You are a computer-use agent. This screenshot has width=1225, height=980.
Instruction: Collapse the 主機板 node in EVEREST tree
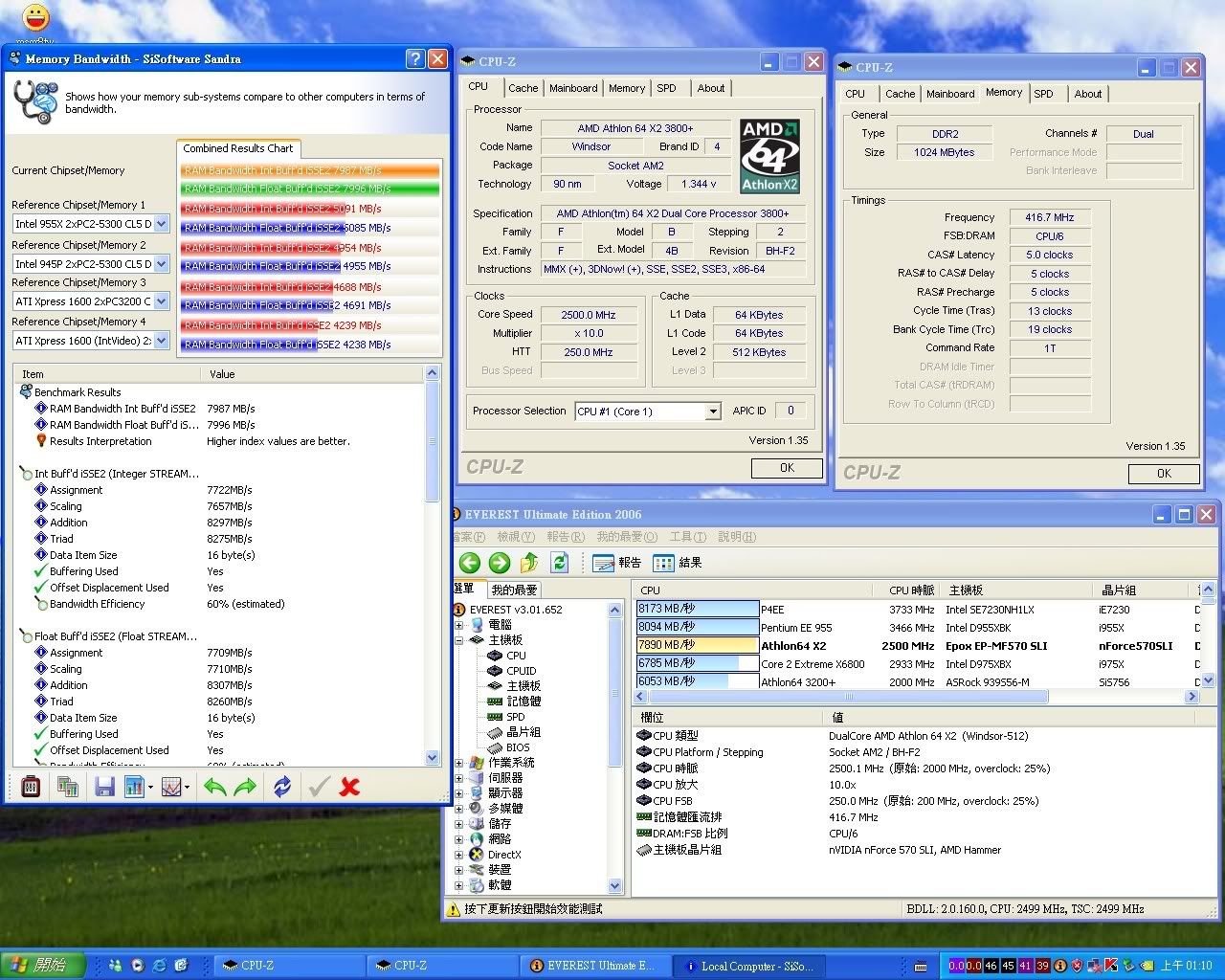click(x=459, y=640)
